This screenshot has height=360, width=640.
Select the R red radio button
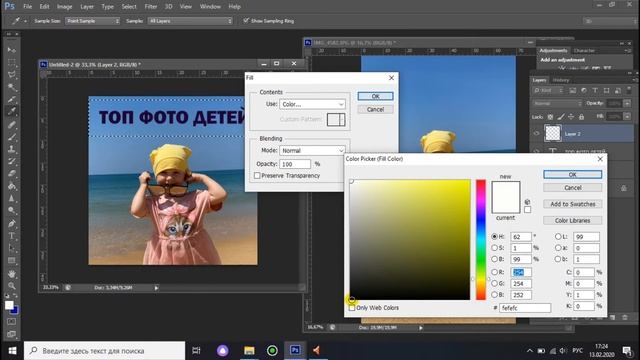495,272
